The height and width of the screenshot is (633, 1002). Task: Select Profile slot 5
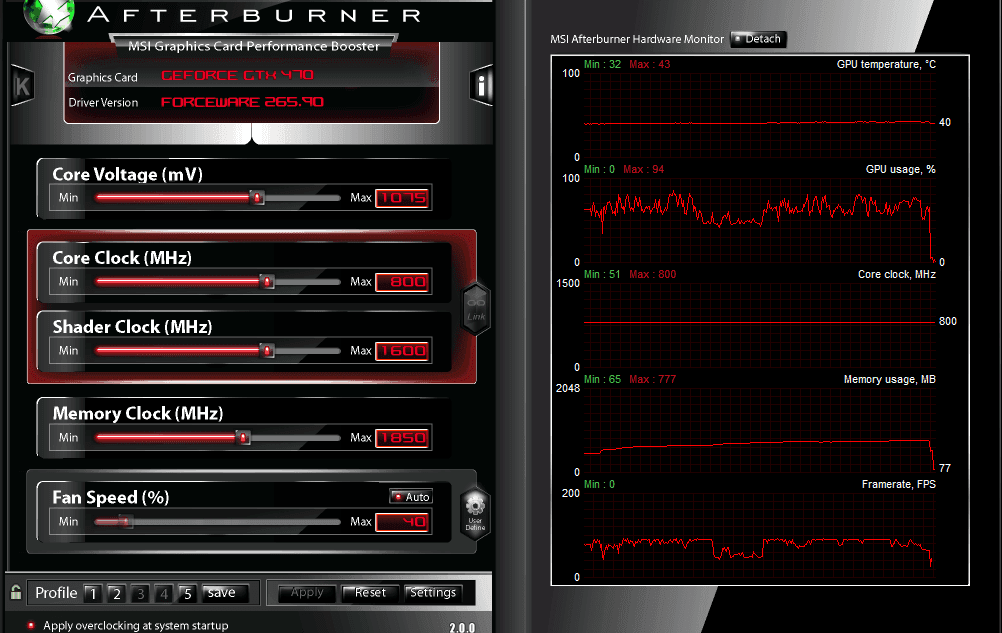coord(187,593)
